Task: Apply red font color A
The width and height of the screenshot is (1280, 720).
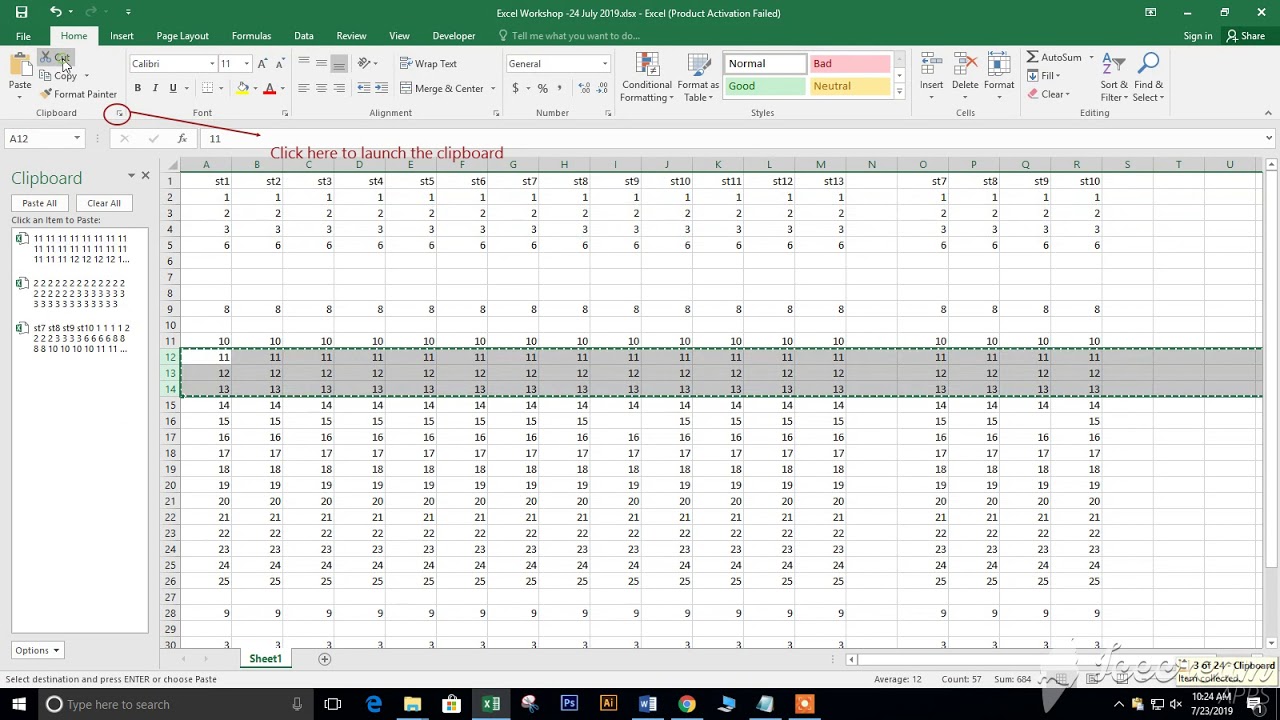Action: pos(269,88)
